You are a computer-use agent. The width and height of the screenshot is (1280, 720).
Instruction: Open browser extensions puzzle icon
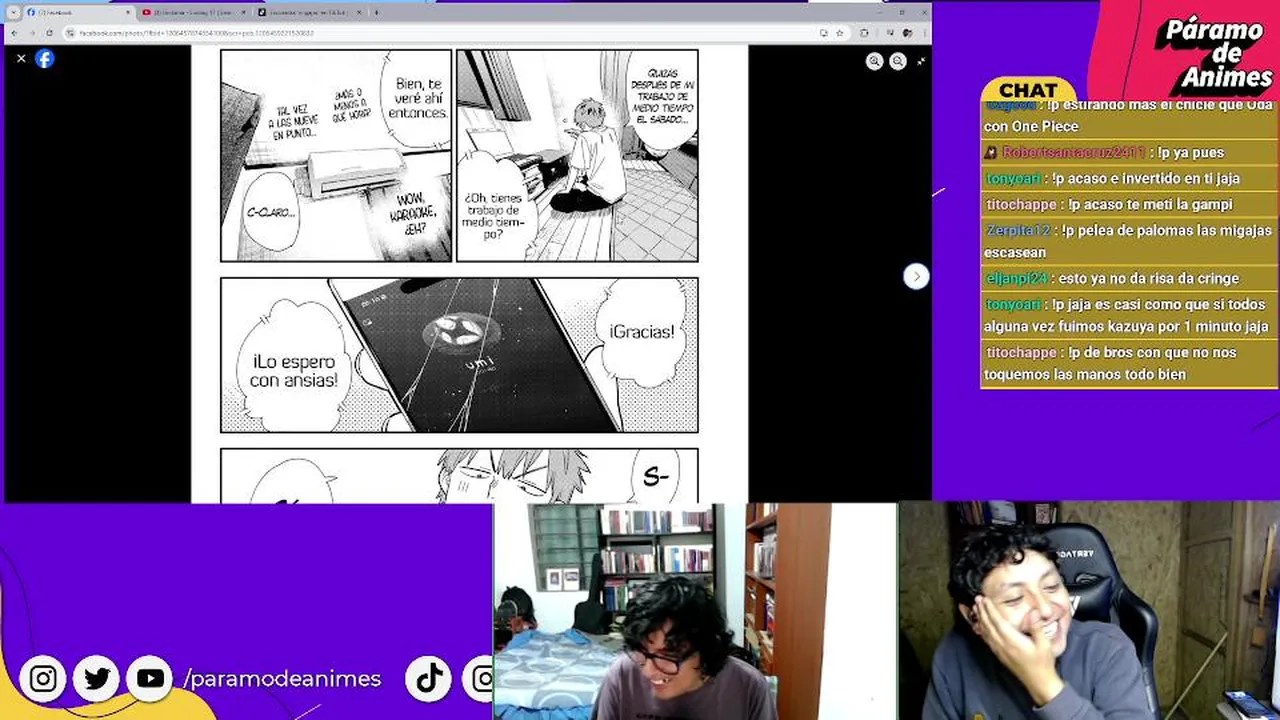(864, 33)
